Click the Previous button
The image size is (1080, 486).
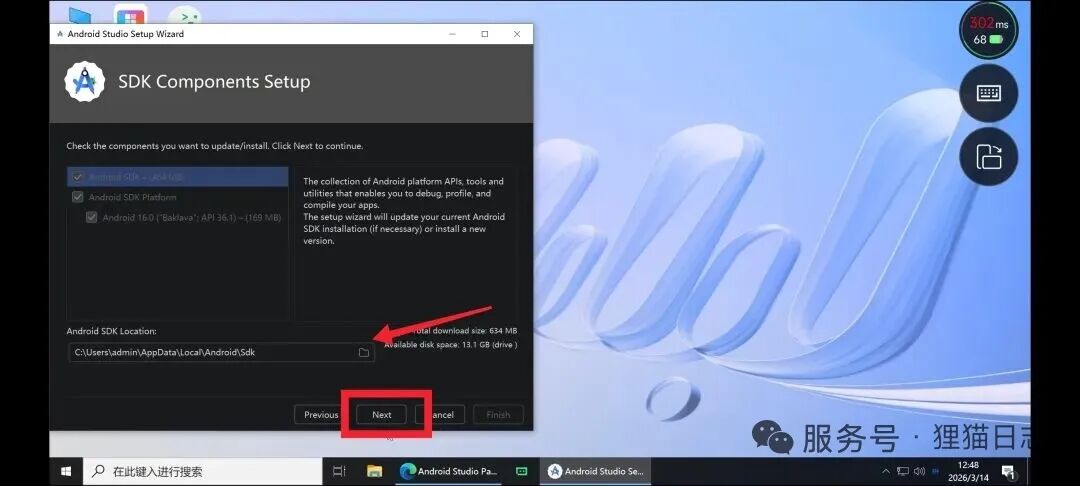tap(321, 414)
